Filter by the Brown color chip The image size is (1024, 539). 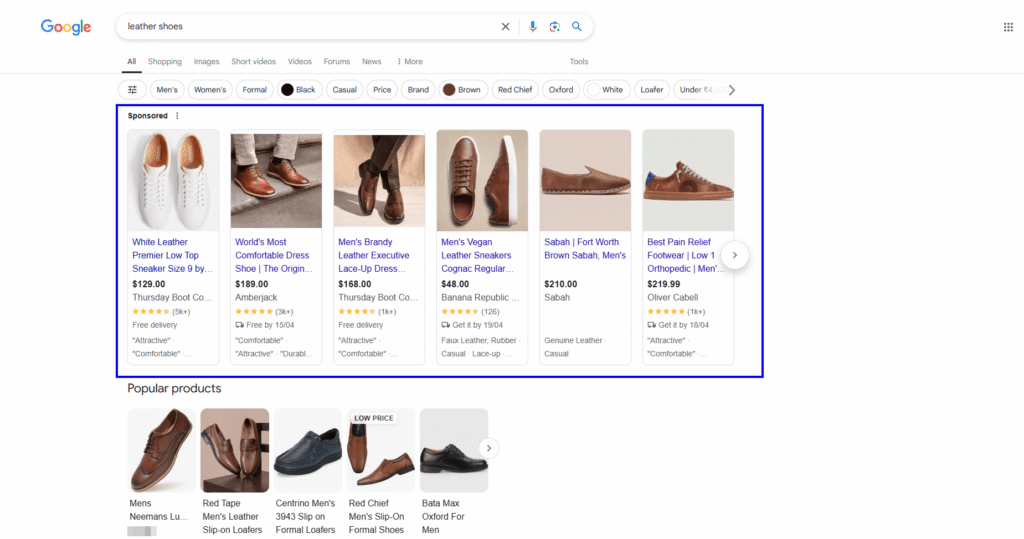pos(462,90)
